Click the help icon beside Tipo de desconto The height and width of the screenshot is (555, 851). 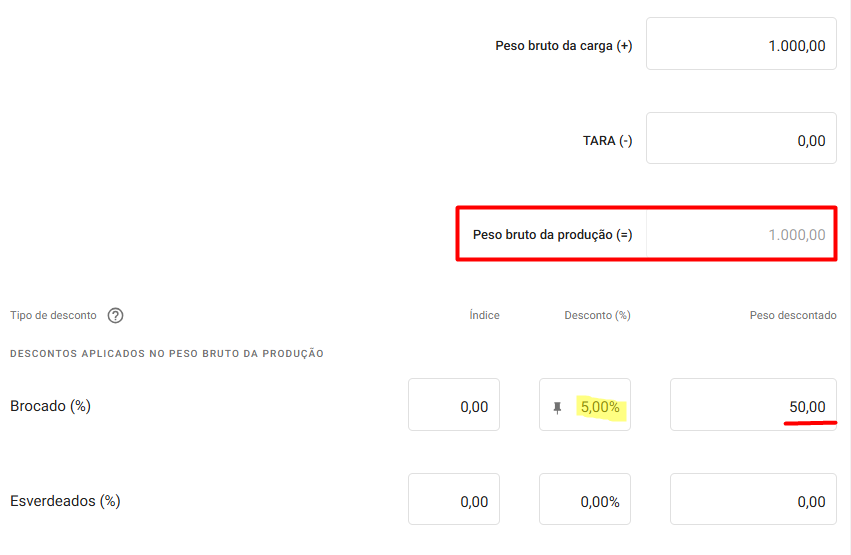click(x=115, y=316)
